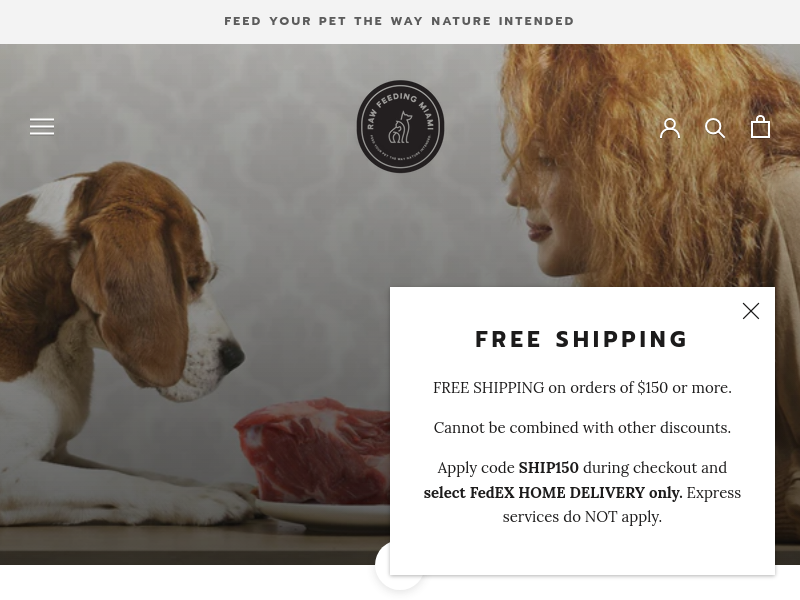
Task: Click the 'Feed your pet' announcement bar
Action: click(x=399, y=21)
